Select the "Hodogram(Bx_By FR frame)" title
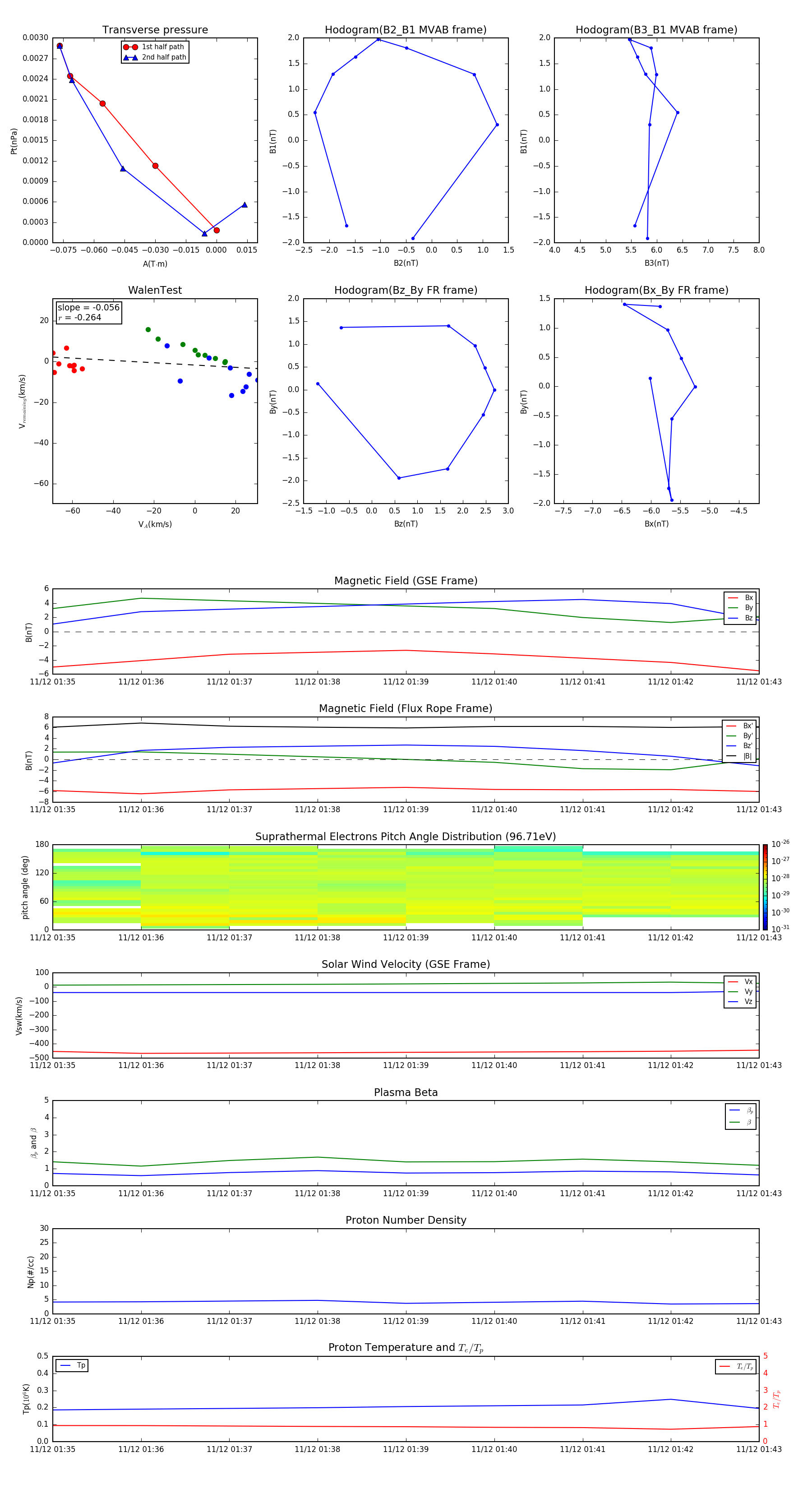The image size is (812, 1489). 656,290
